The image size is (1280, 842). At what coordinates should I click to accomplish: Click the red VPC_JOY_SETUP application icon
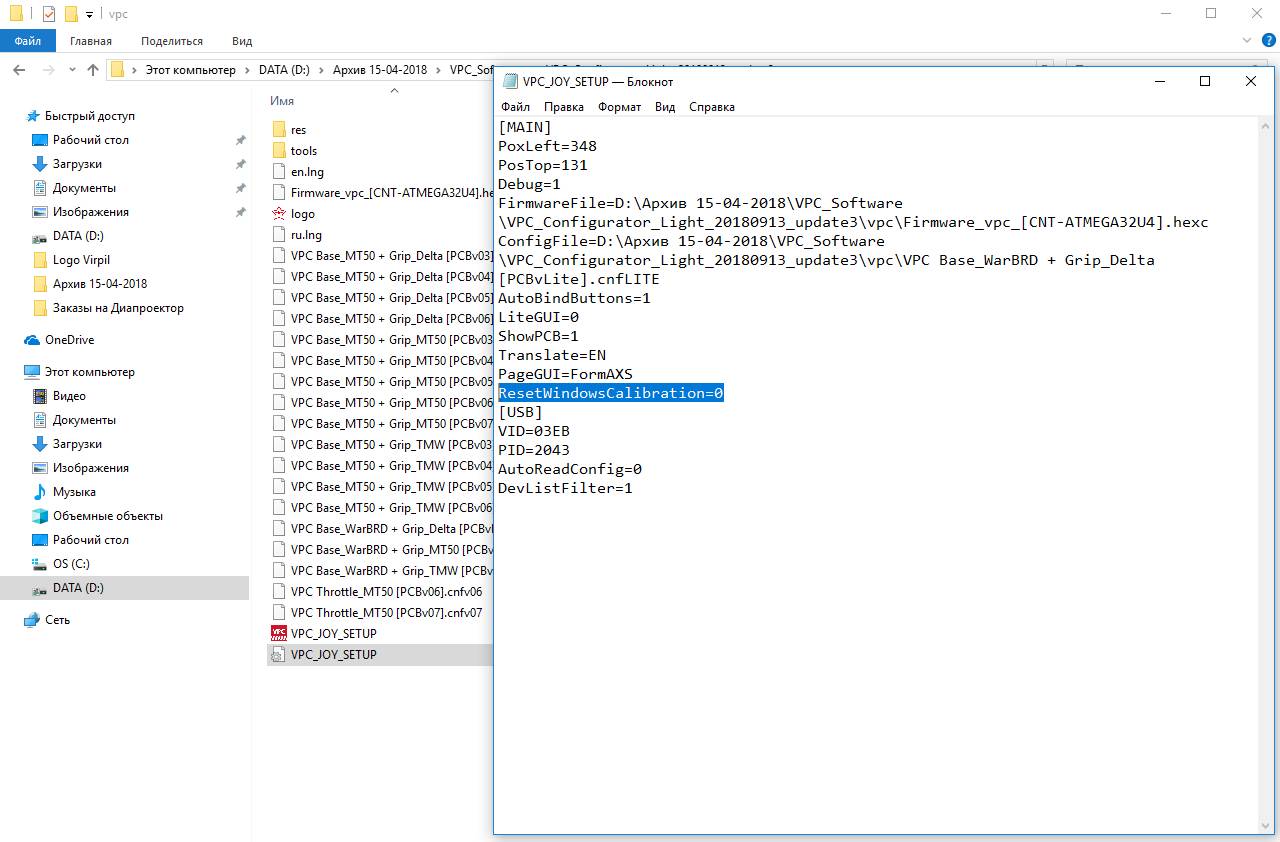(279, 634)
